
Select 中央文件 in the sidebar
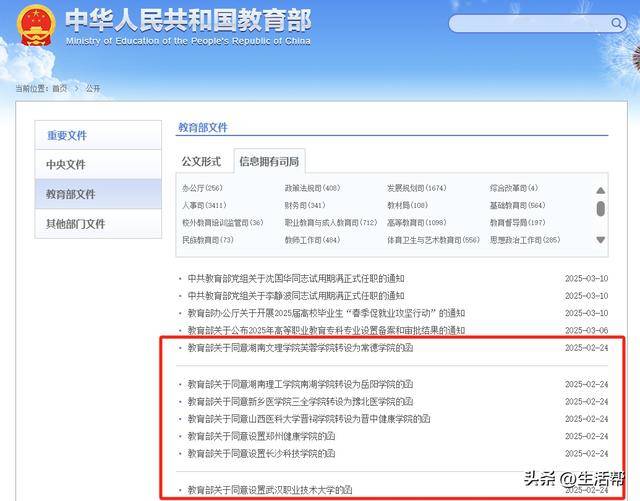(x=98, y=164)
